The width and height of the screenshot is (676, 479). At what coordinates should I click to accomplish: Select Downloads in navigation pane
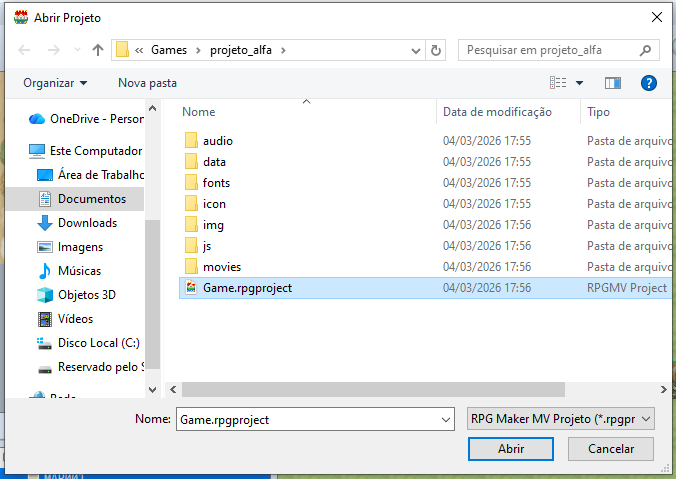(78, 223)
